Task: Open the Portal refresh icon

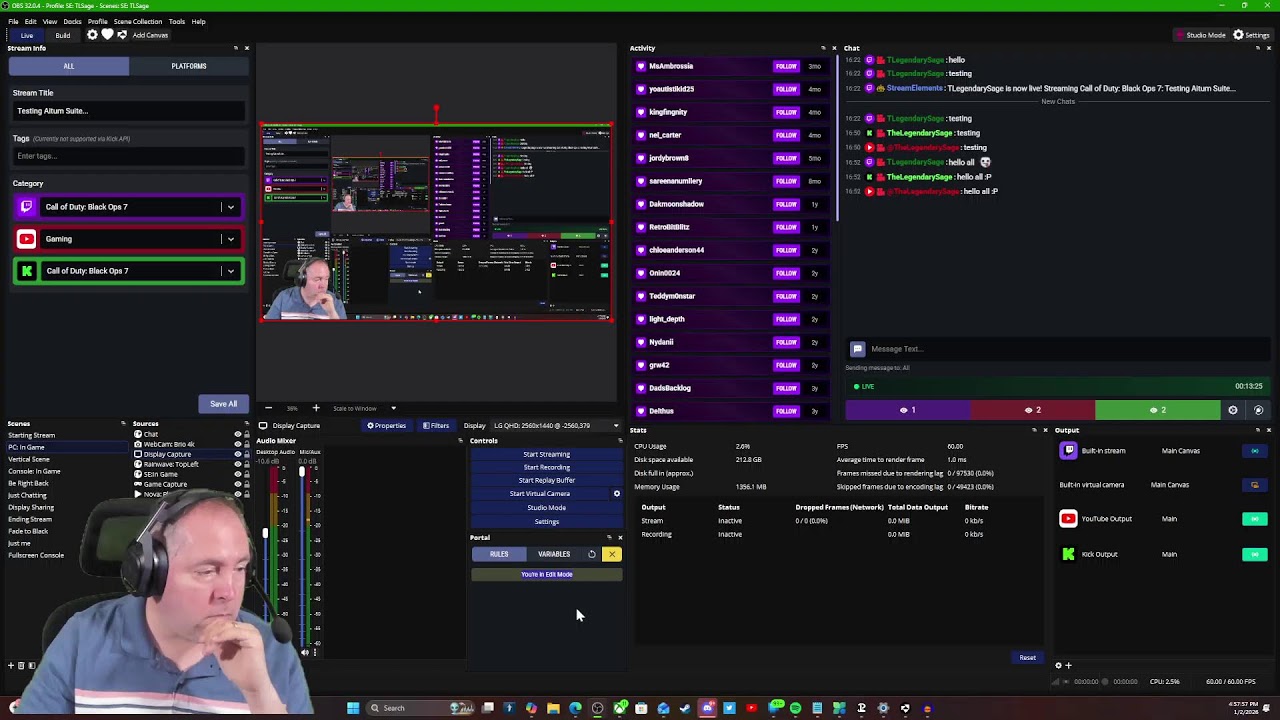Action: [592, 554]
